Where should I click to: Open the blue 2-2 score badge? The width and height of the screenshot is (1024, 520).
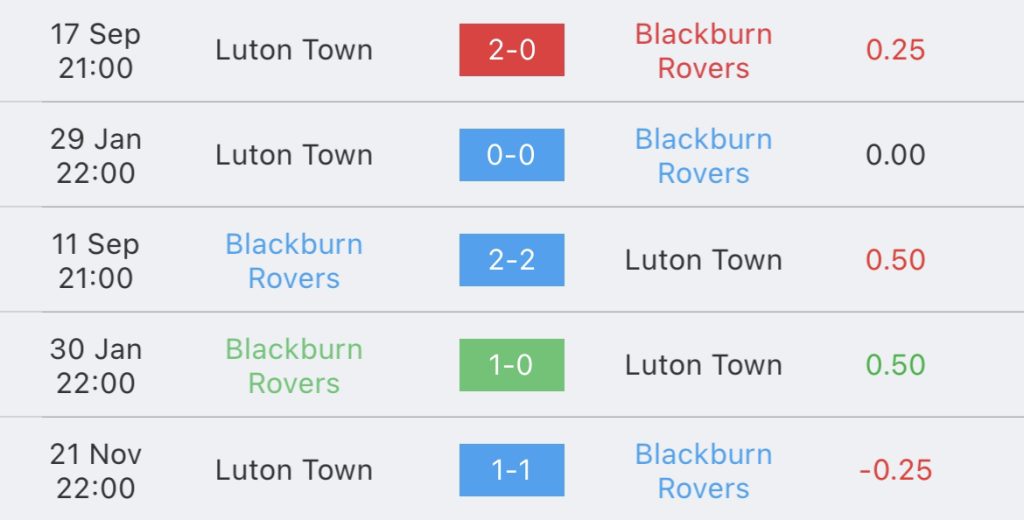tap(511, 260)
